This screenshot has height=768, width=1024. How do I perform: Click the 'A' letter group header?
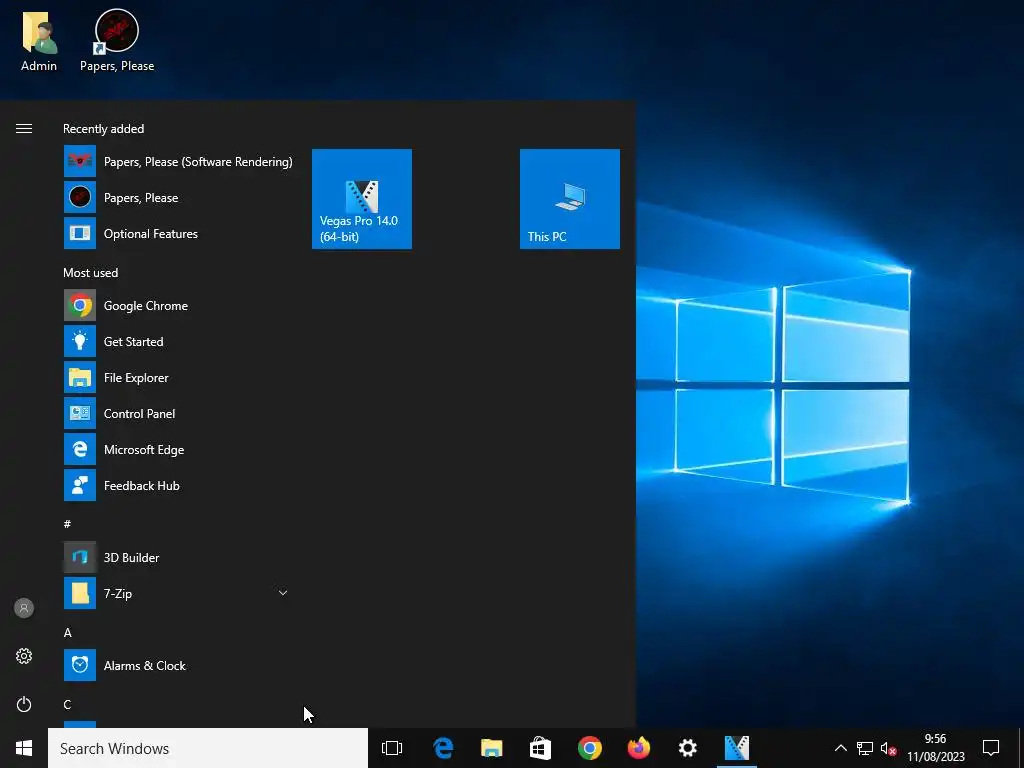point(67,632)
